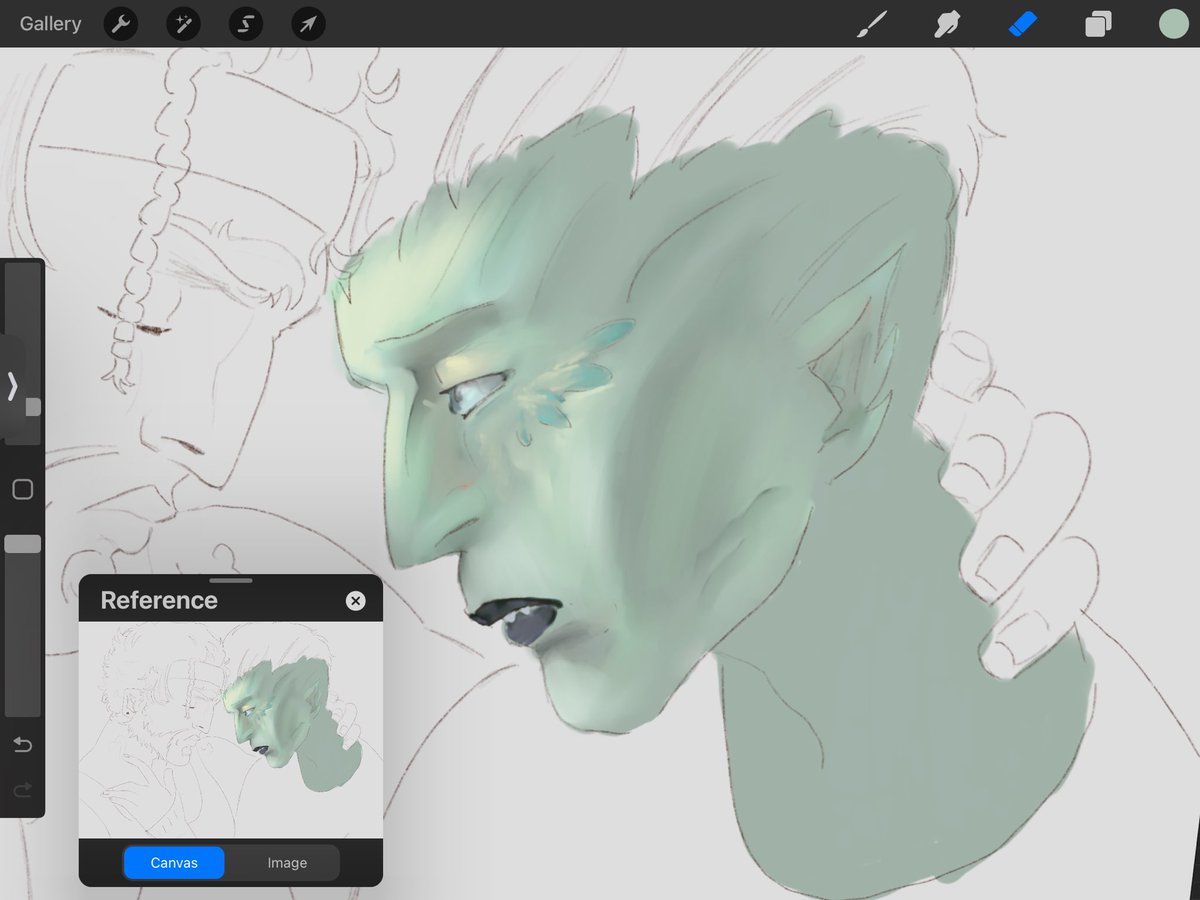Click the Reference panel canvas thumbnail

230,730
